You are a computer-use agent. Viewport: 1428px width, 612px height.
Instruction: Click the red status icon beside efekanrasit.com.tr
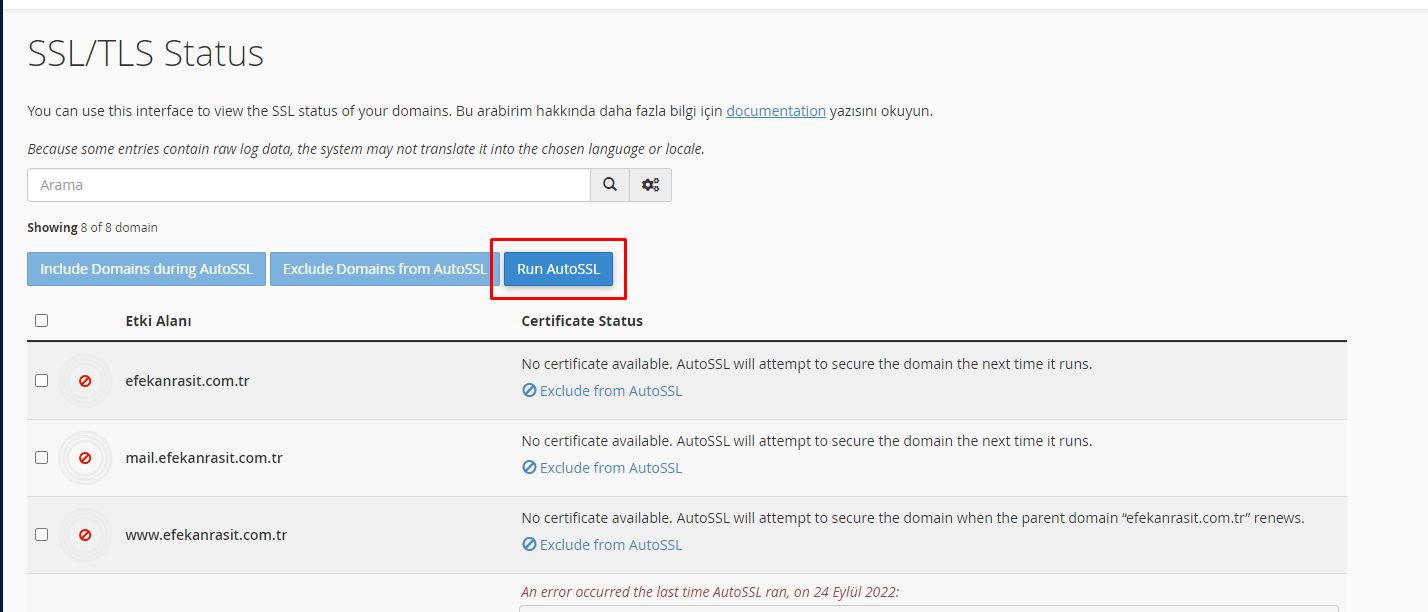(85, 380)
